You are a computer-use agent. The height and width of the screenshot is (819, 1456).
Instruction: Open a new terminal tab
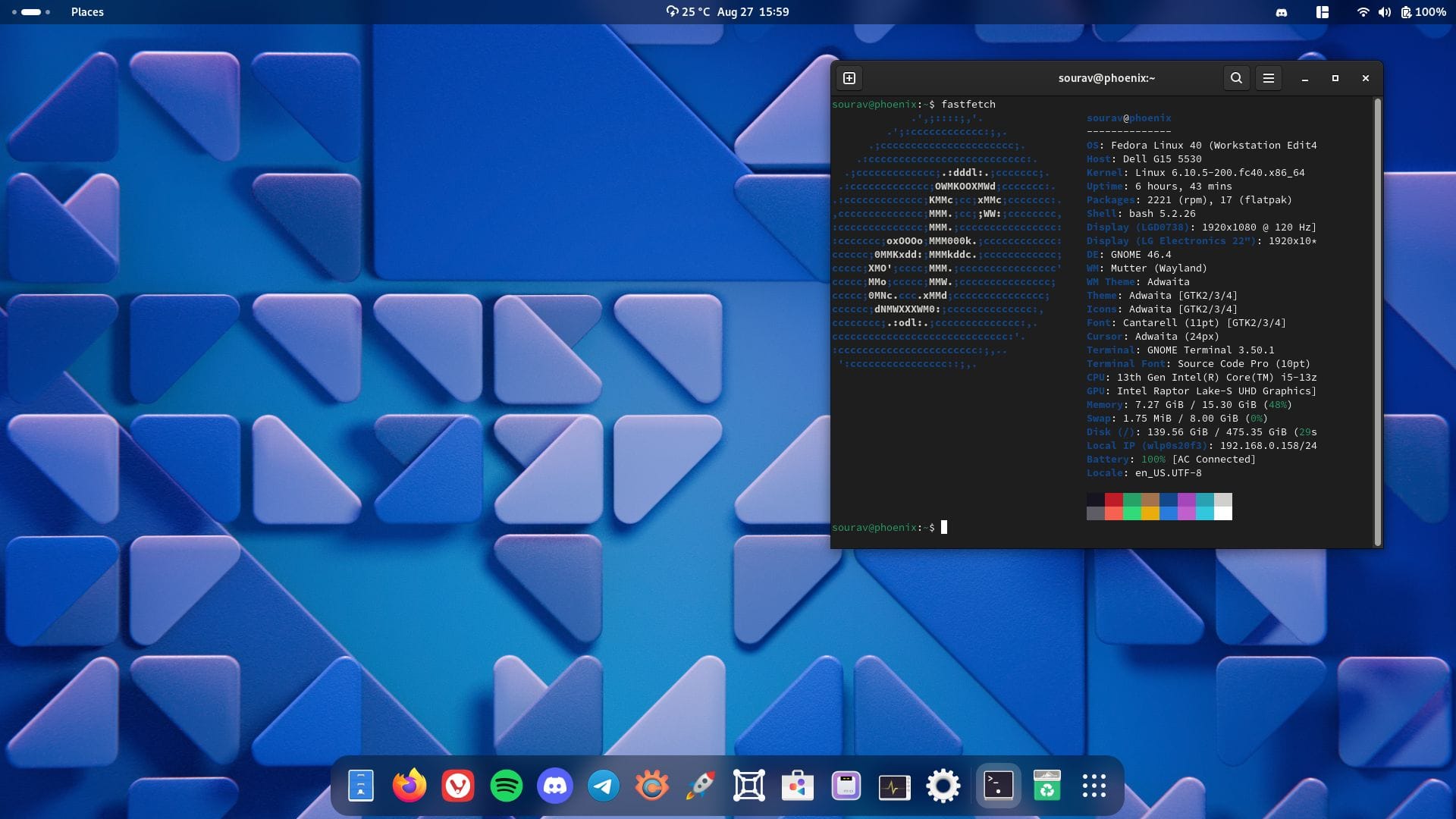[x=849, y=78]
